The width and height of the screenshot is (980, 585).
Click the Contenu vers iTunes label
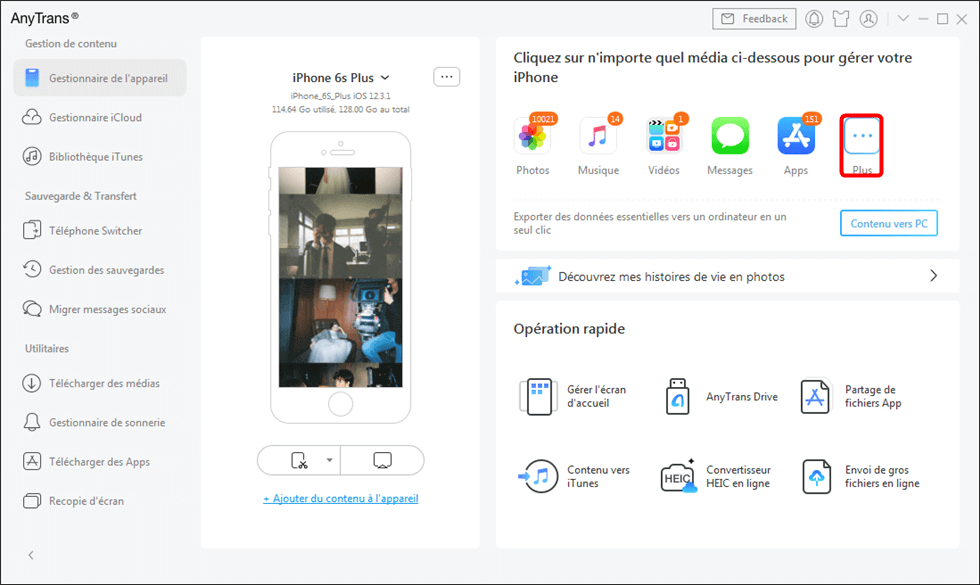point(598,476)
